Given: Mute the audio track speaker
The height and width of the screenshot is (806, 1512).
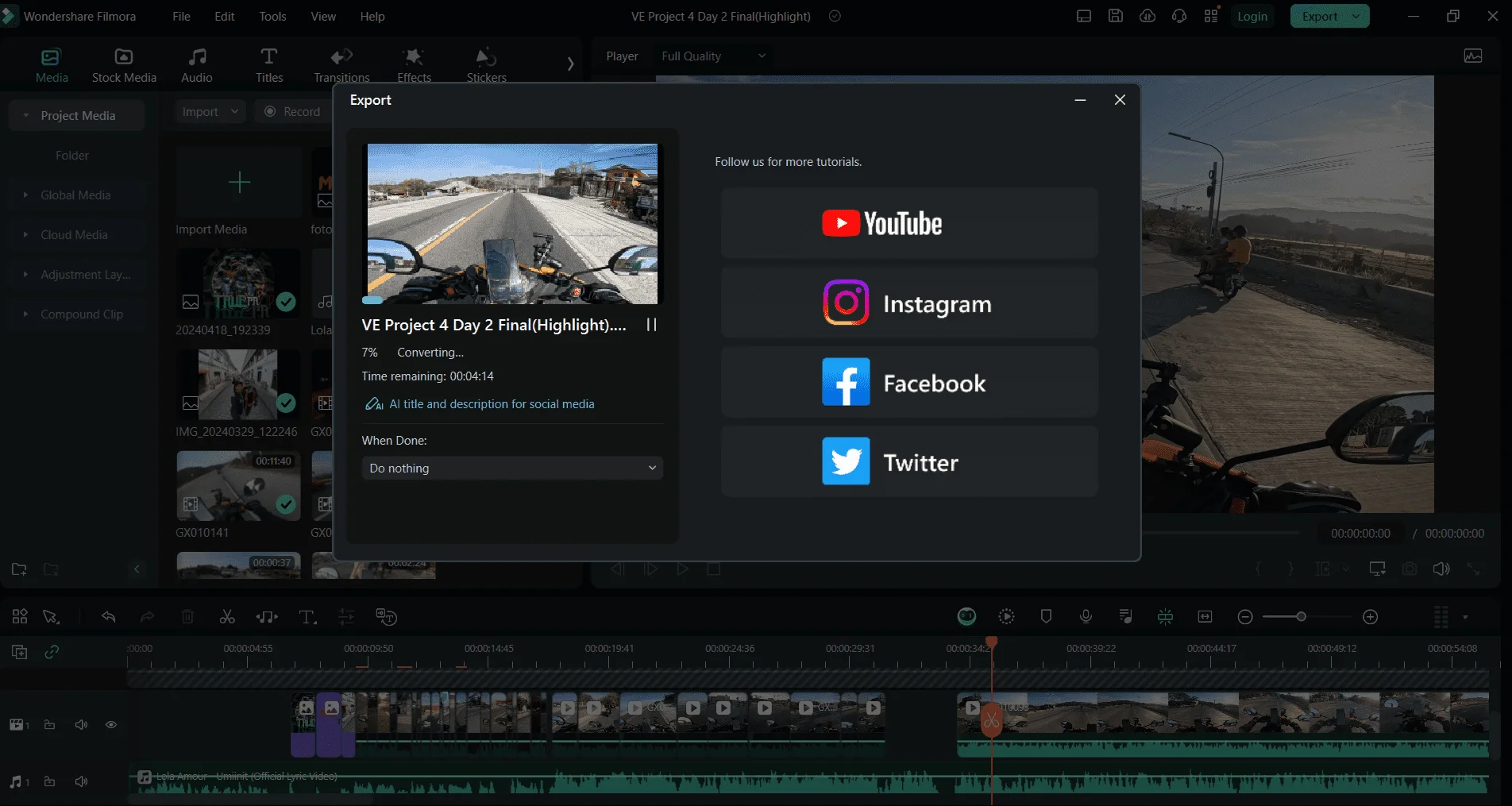Looking at the screenshot, I should click(x=81, y=781).
